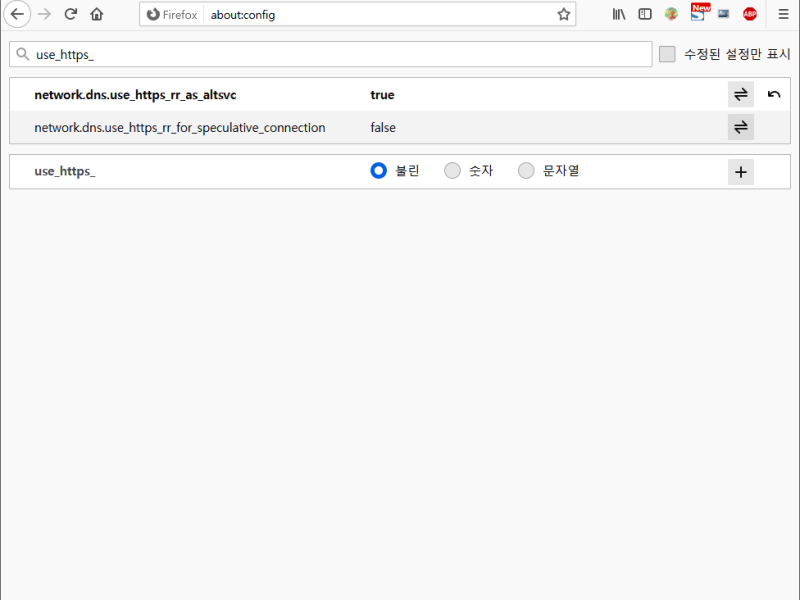Select the 숫자 radio option
This screenshot has height=600, width=800.
[x=452, y=171]
